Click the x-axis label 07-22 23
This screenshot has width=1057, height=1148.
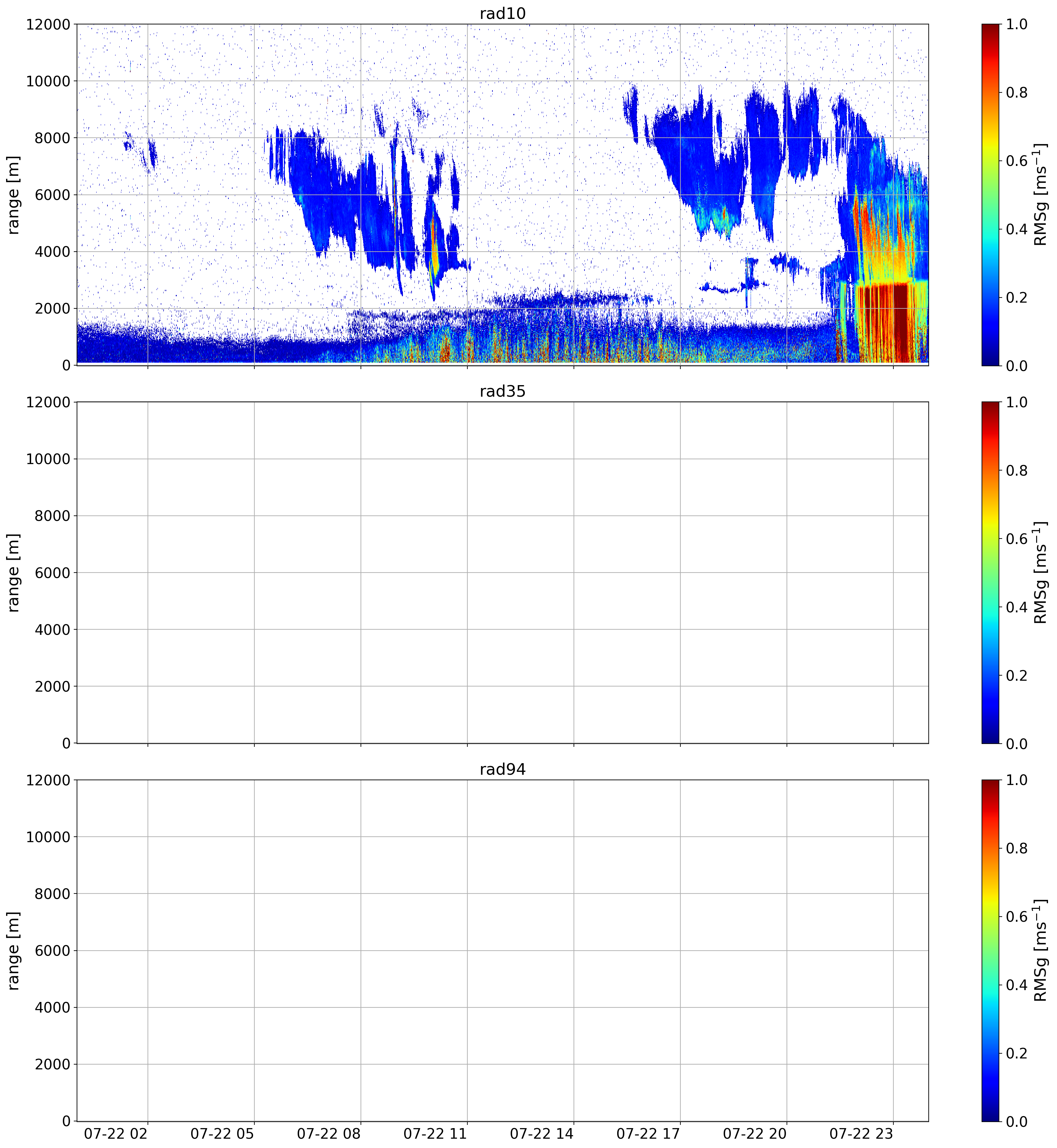coord(861,1133)
